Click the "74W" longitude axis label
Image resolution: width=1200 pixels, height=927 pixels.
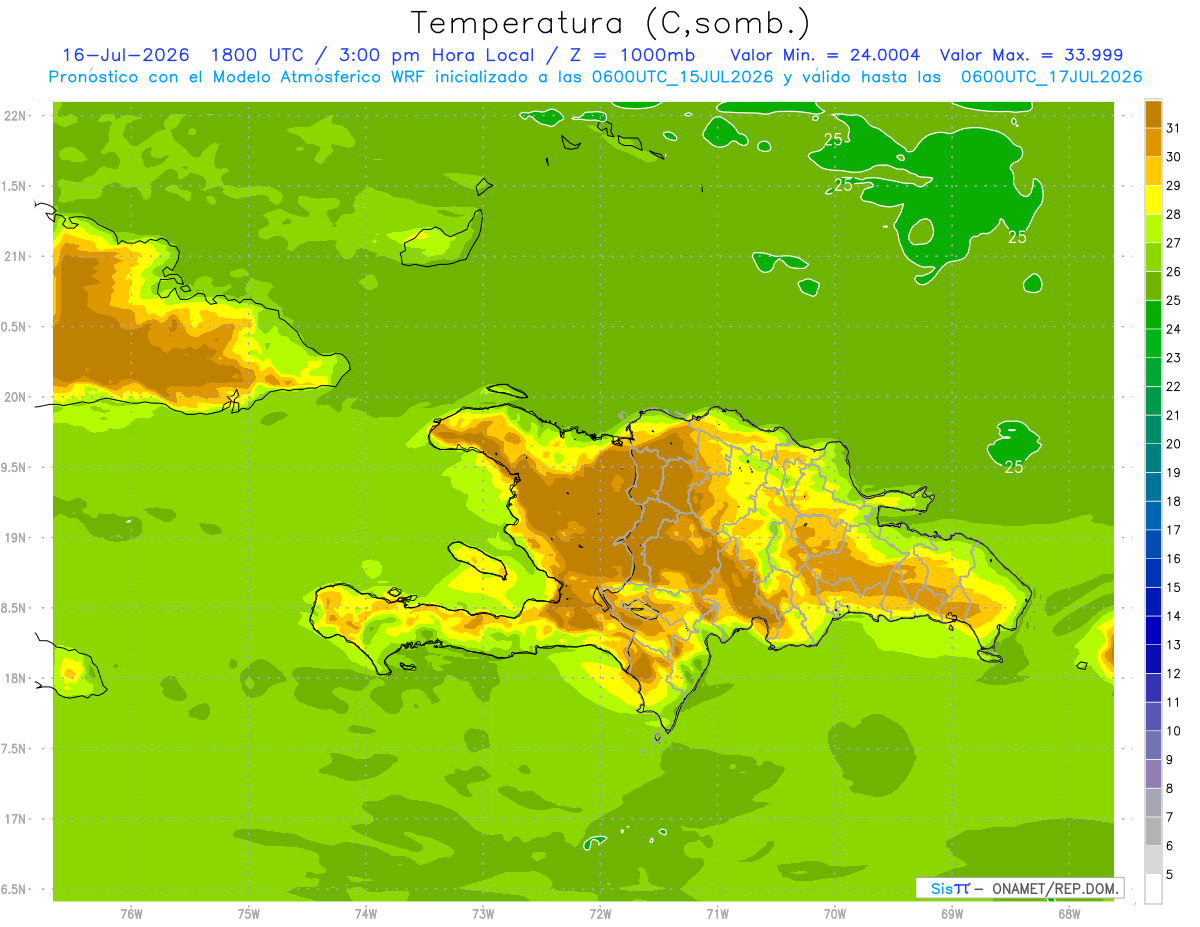pos(366,913)
